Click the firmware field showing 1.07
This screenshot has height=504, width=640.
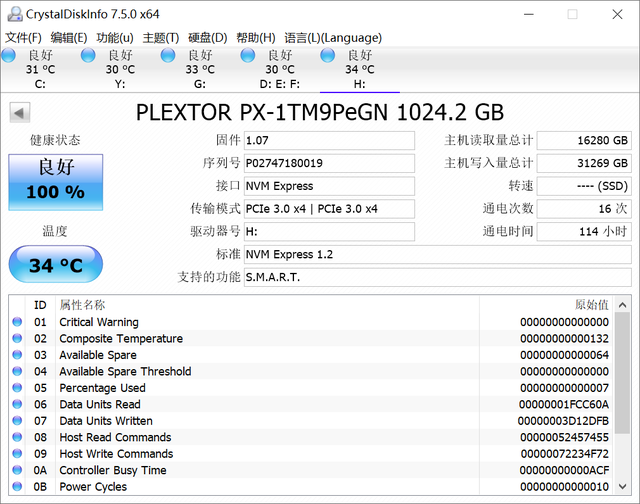pyautogui.click(x=329, y=140)
